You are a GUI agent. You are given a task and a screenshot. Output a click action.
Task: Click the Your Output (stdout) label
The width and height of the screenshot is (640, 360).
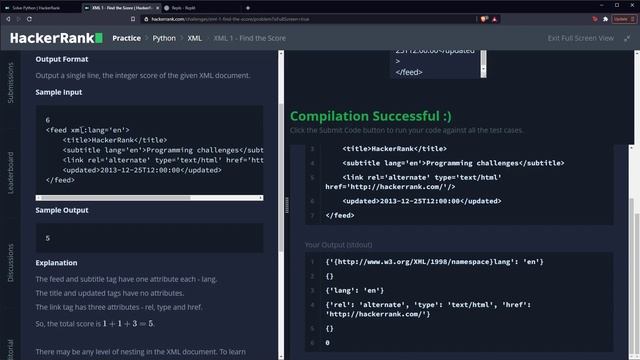(338, 245)
